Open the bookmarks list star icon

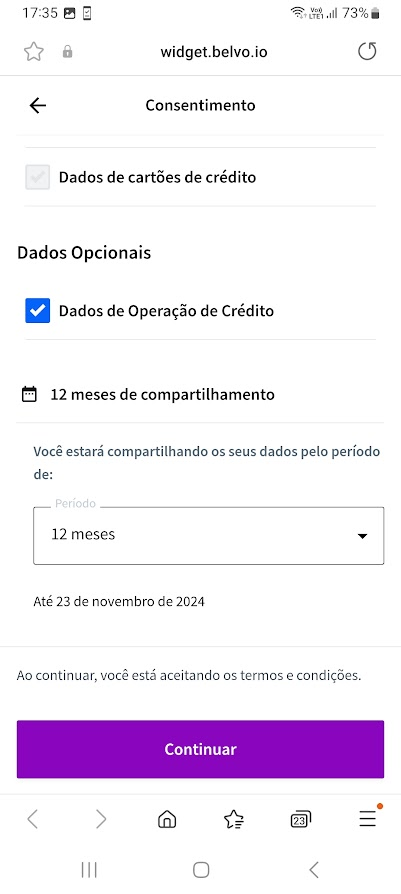click(x=233, y=820)
